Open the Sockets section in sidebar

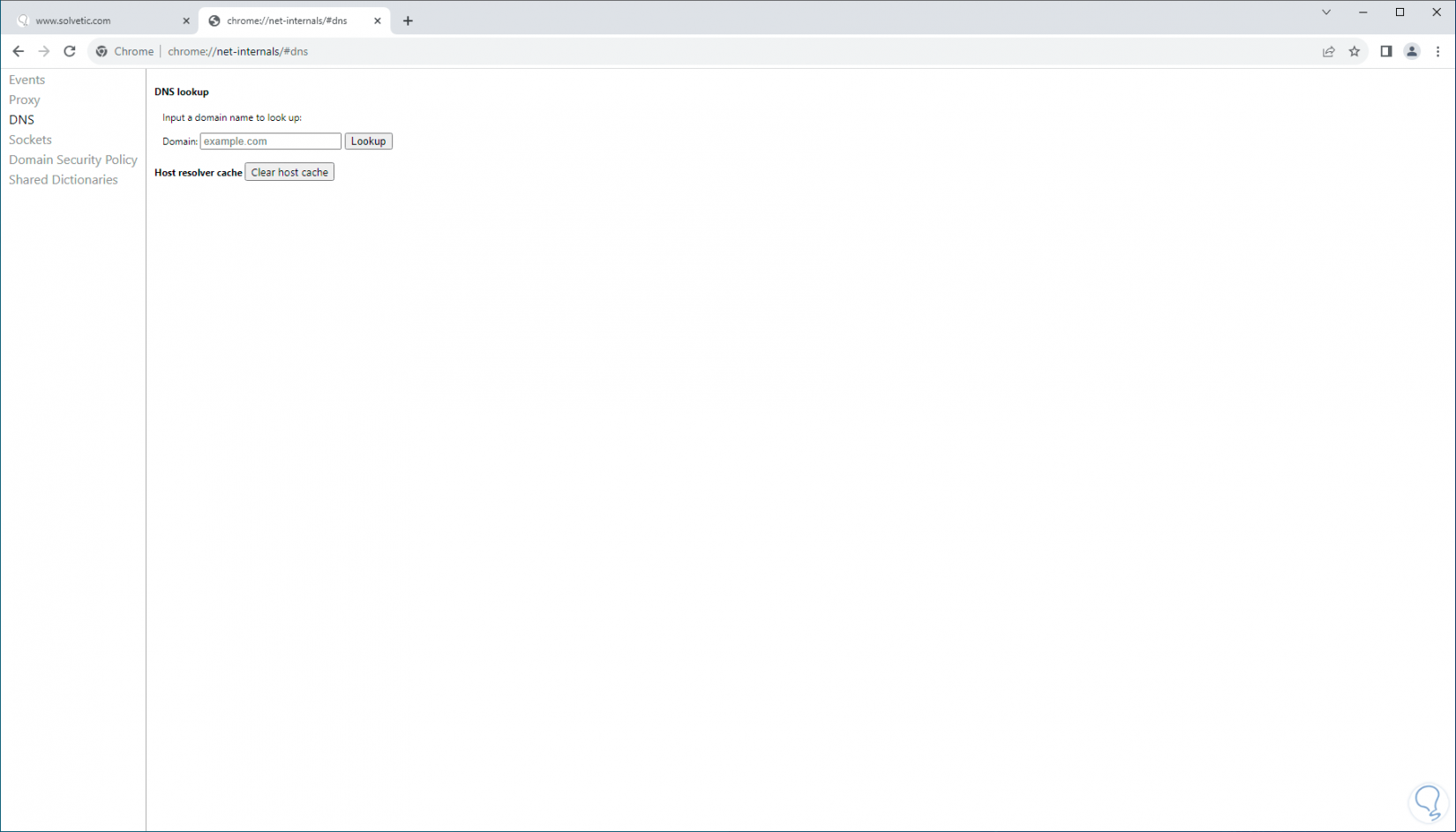(x=30, y=139)
